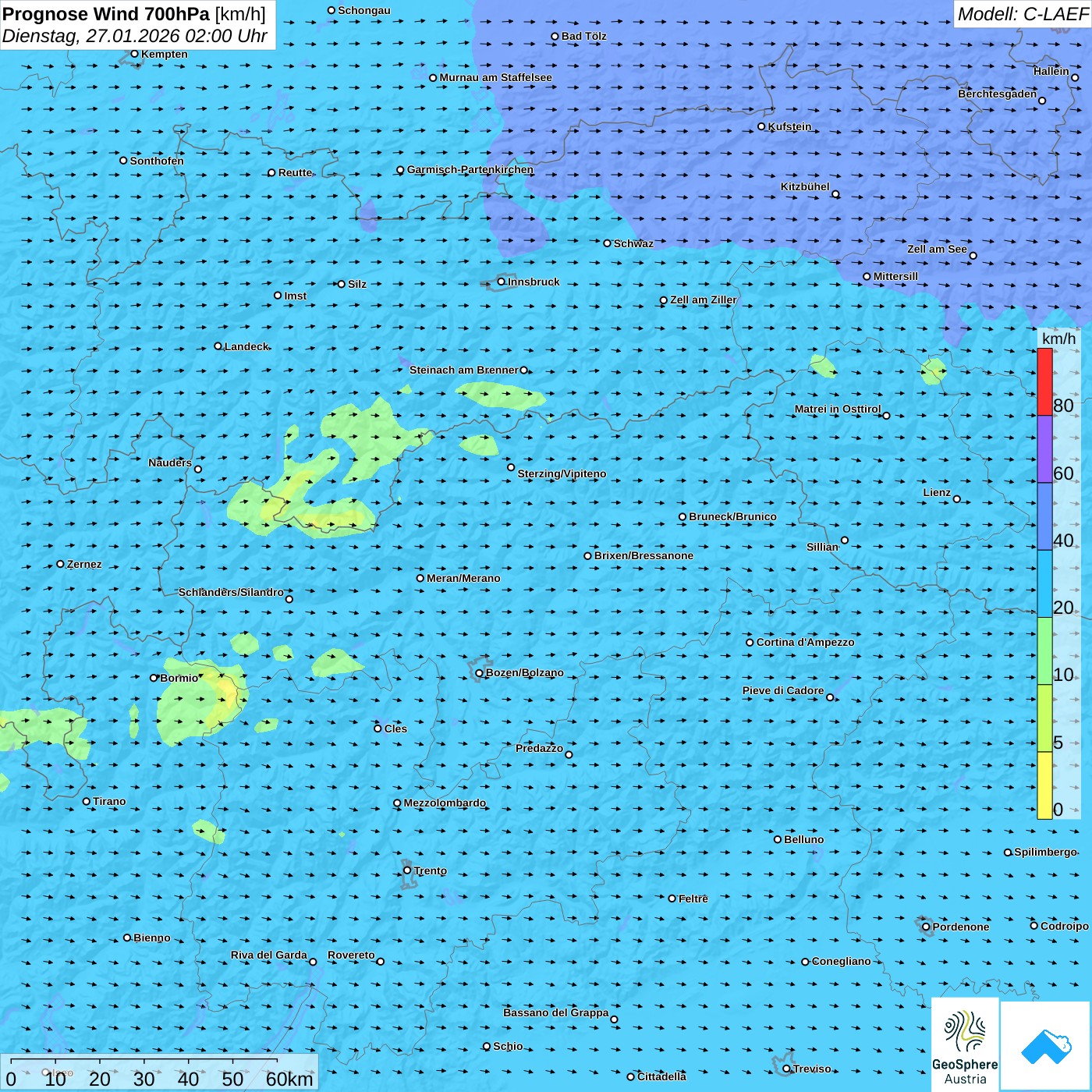Click the Bozen/Bolzano city marker
This screenshot has height=1092, width=1092.
(x=480, y=672)
